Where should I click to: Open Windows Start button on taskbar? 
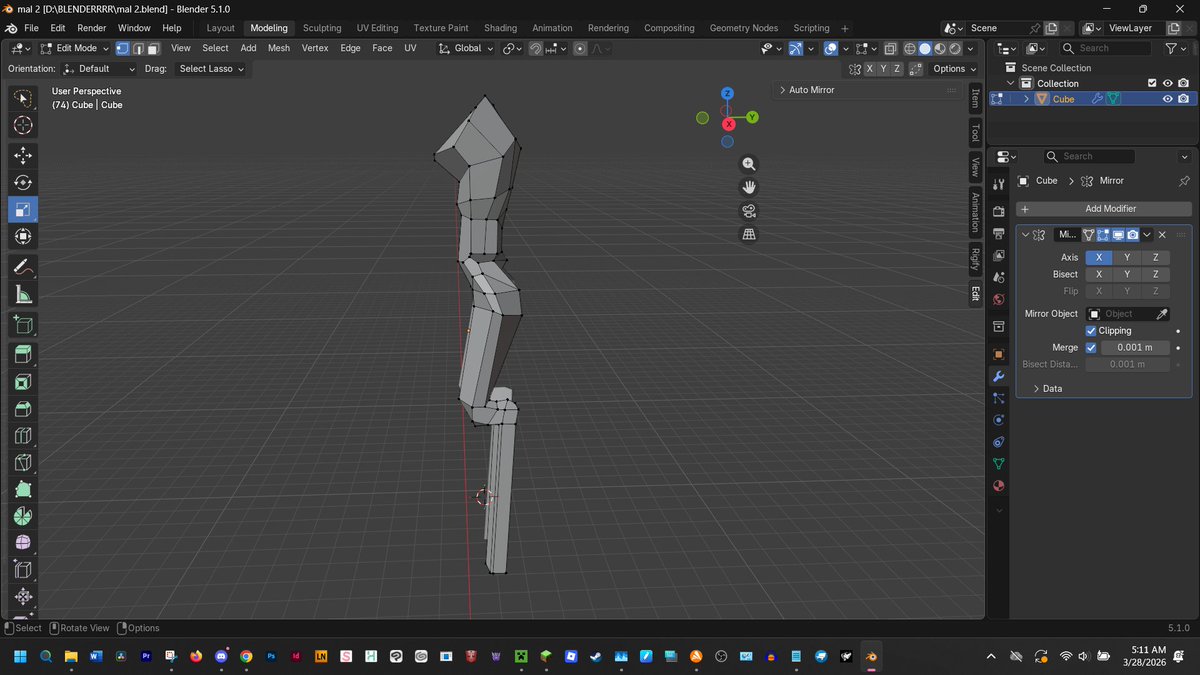[19, 656]
